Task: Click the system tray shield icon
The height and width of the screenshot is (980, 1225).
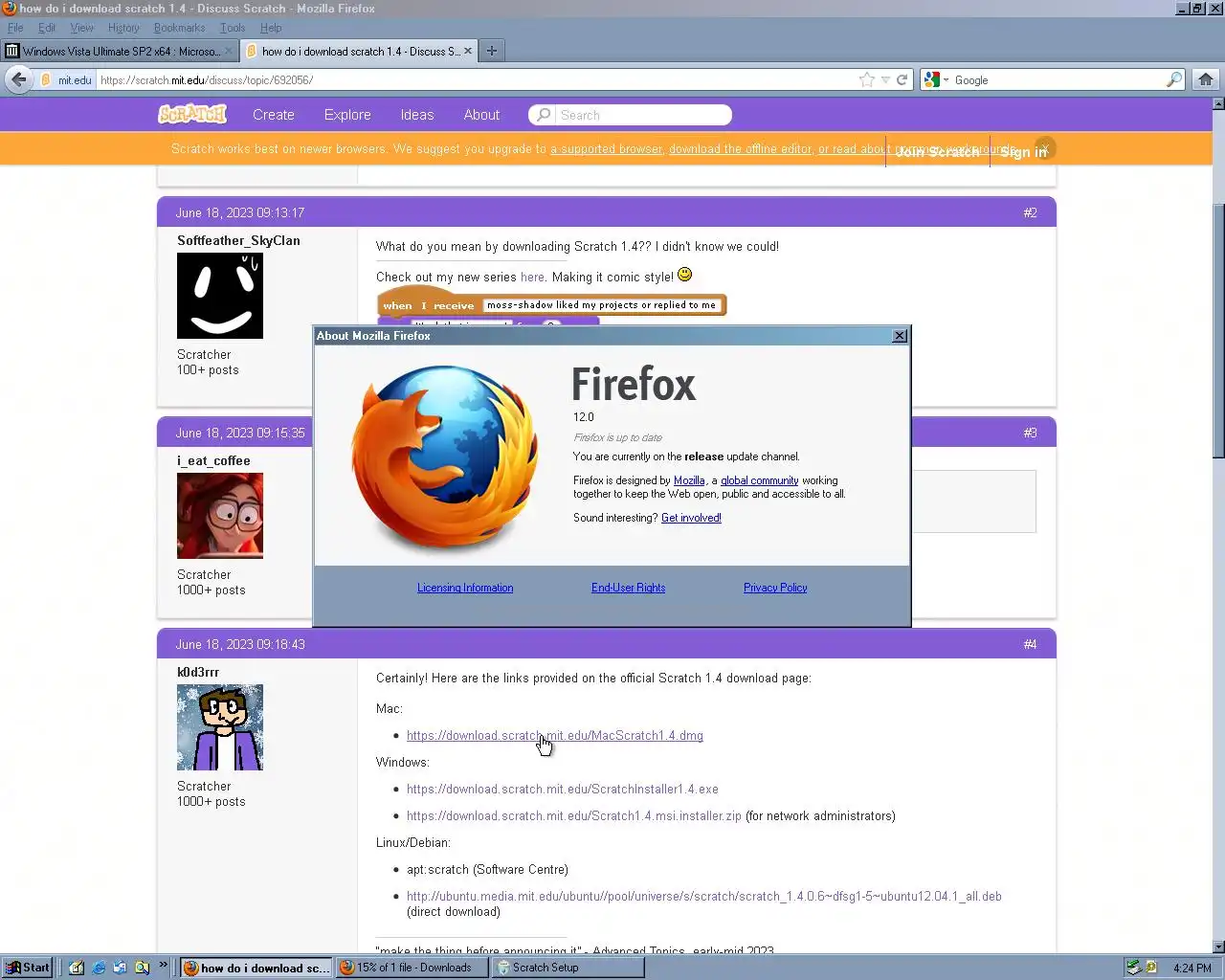Action: click(x=1151, y=968)
